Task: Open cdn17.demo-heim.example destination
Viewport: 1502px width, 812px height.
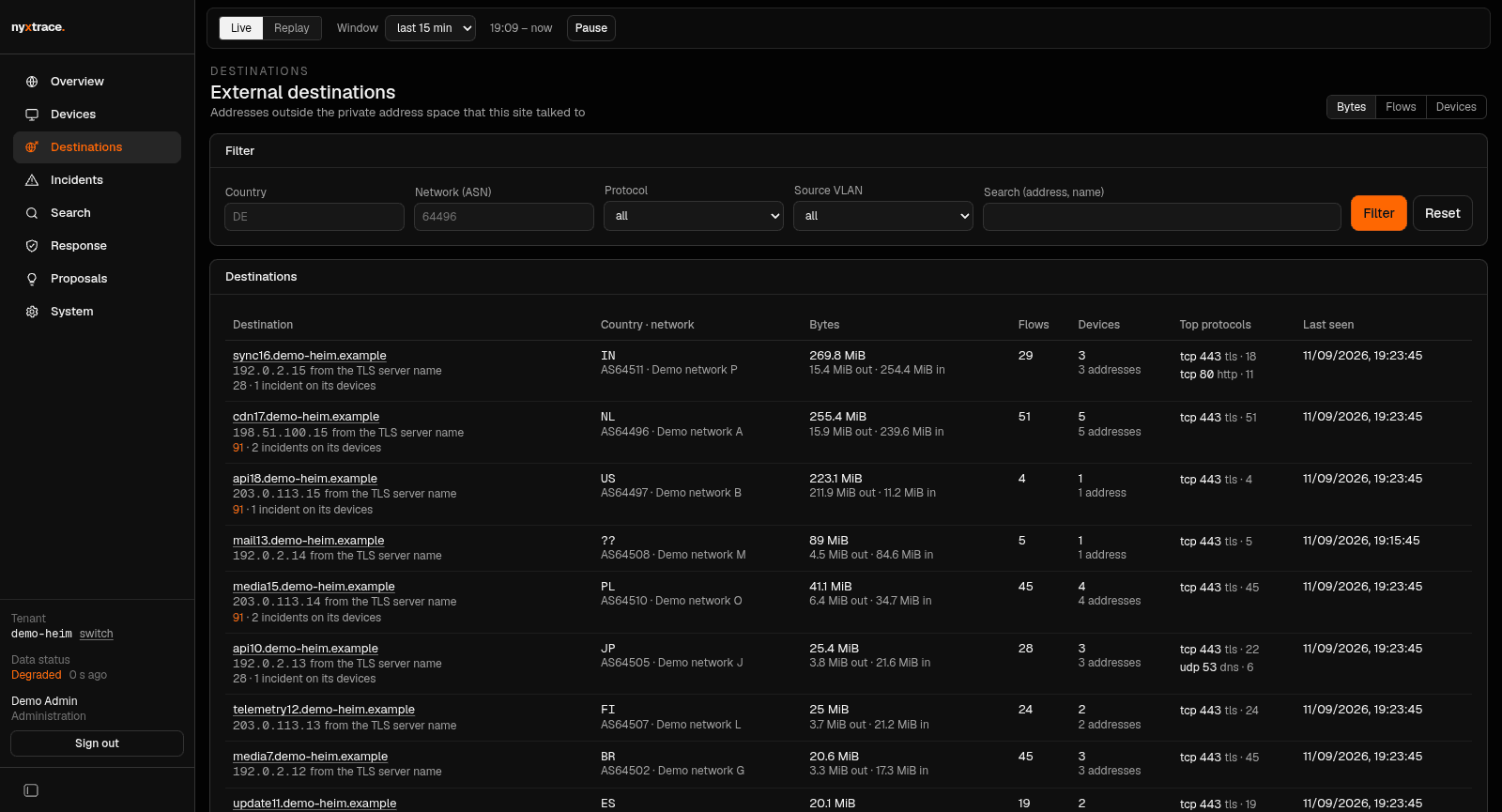Action: (306, 417)
